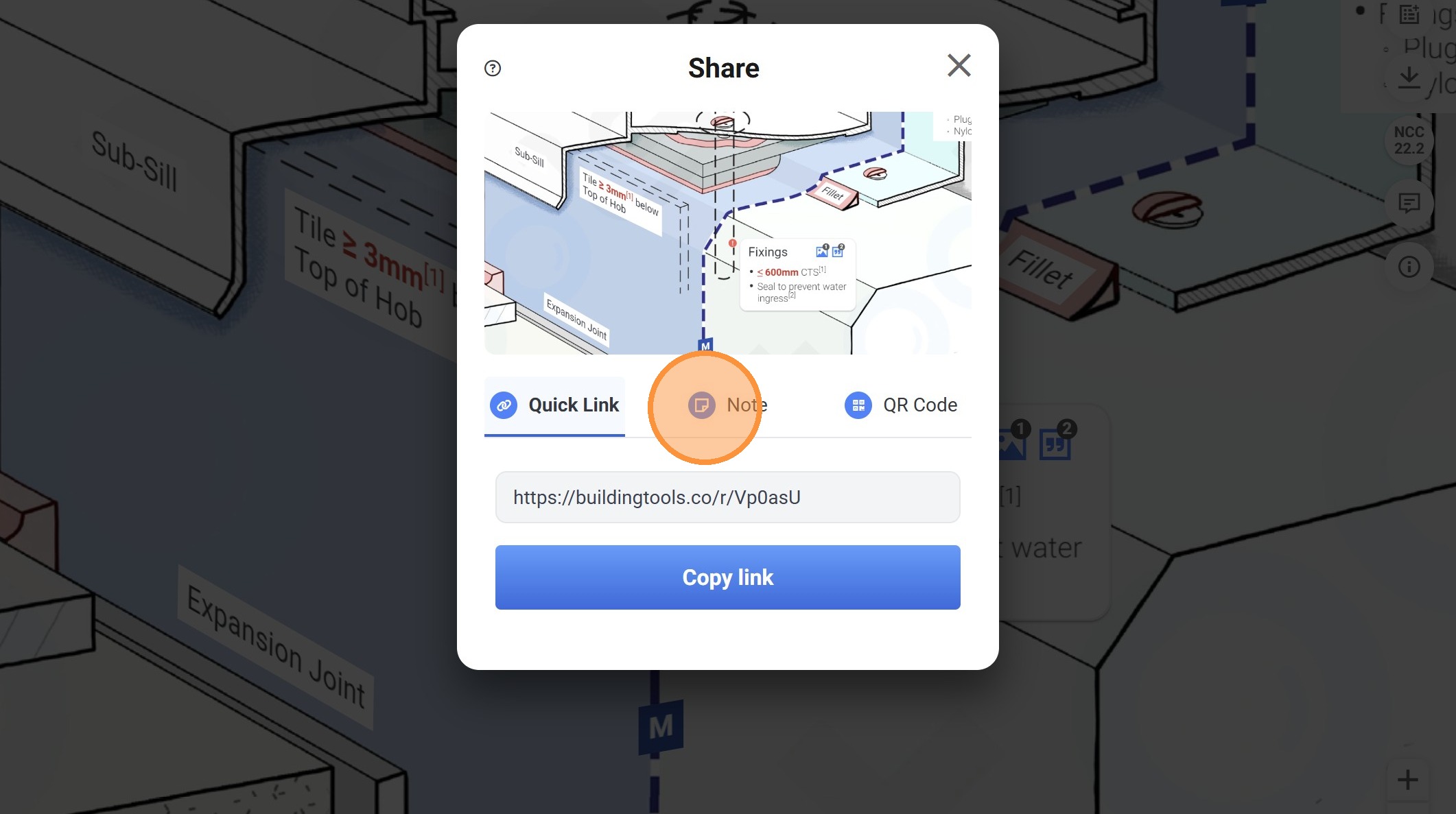This screenshot has height=814, width=1456.
Task: Click the blue M marker on drawing
Action: 661,727
